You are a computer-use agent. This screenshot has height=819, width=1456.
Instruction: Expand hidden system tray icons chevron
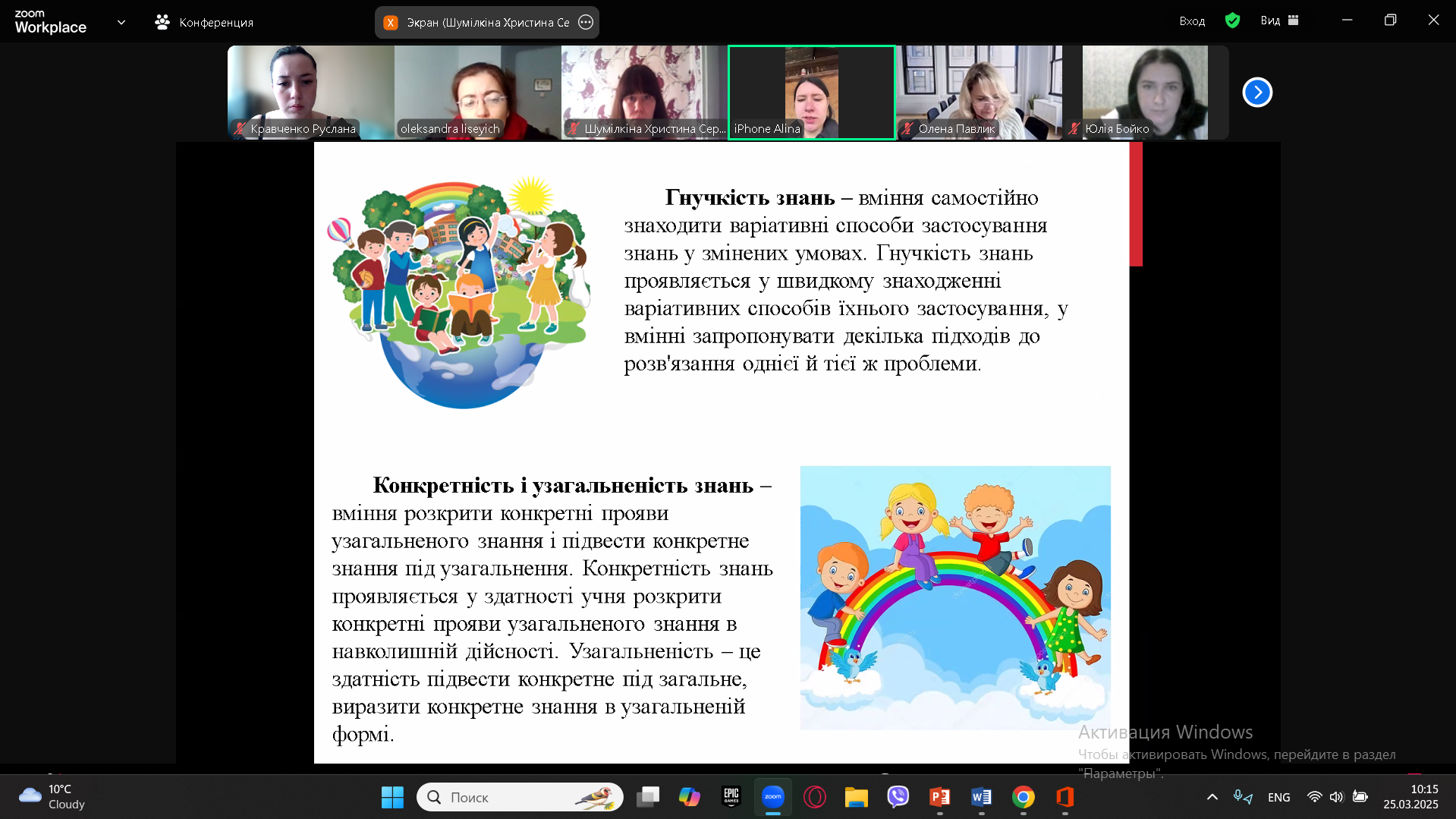pos(1212,797)
